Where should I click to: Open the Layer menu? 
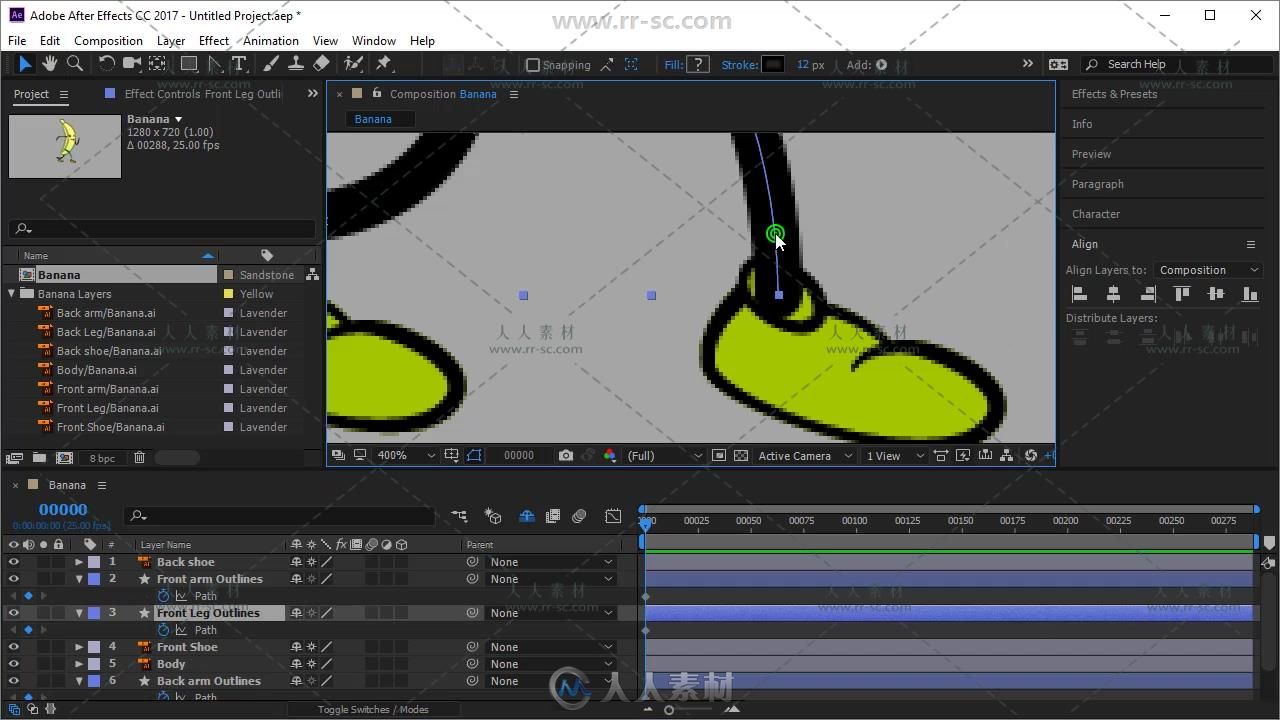click(x=170, y=41)
